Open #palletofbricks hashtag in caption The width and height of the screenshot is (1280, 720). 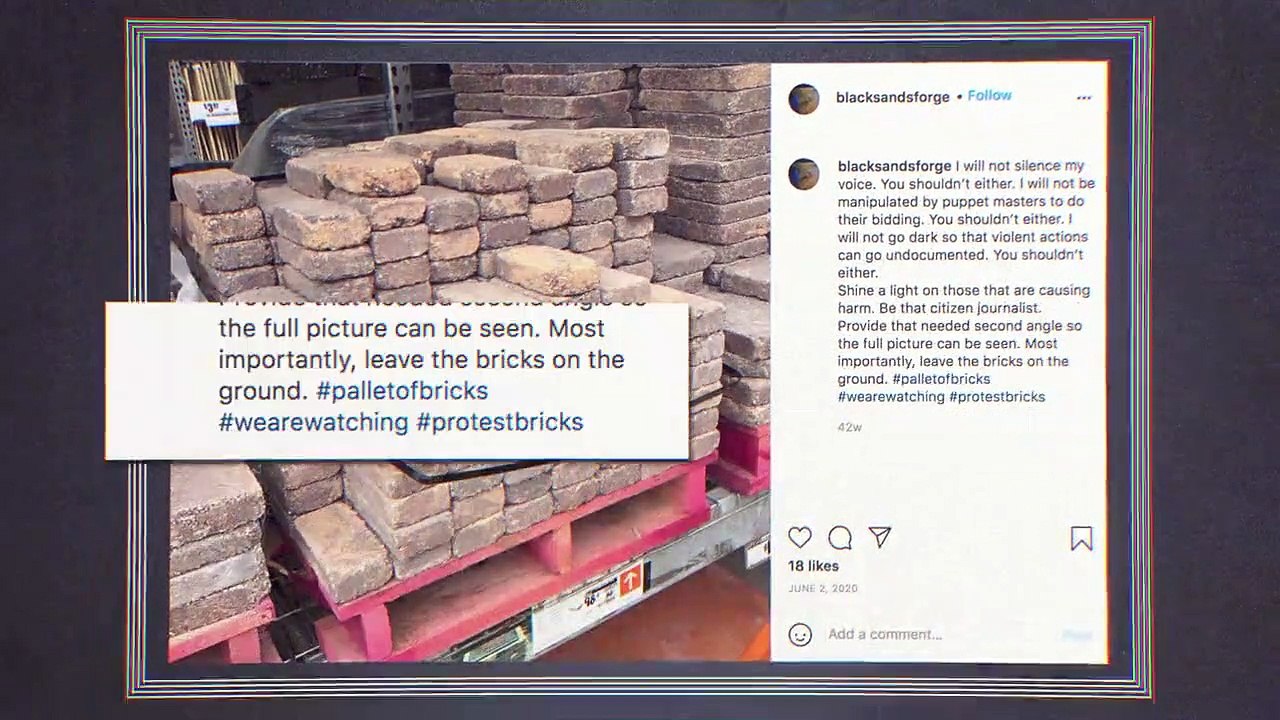941,379
